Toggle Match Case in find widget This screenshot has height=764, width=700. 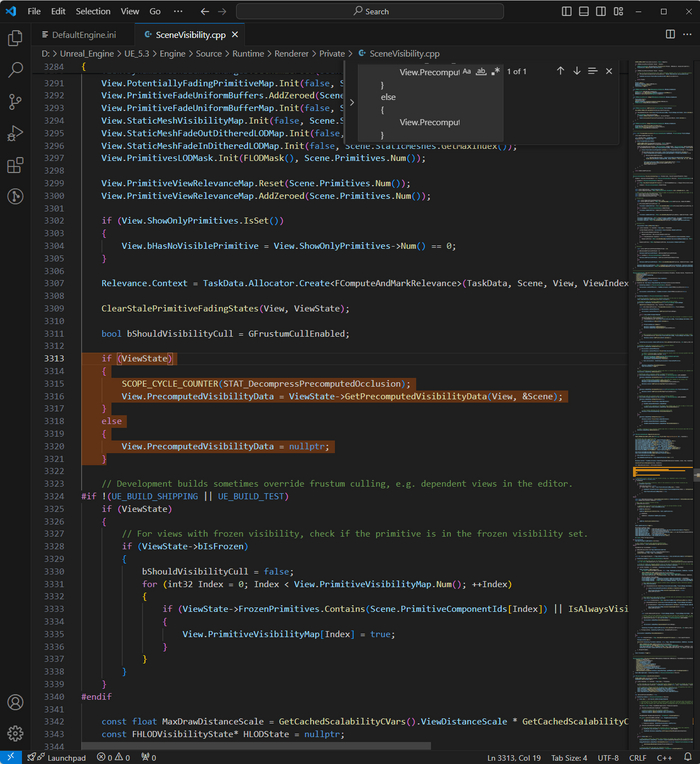(x=467, y=72)
